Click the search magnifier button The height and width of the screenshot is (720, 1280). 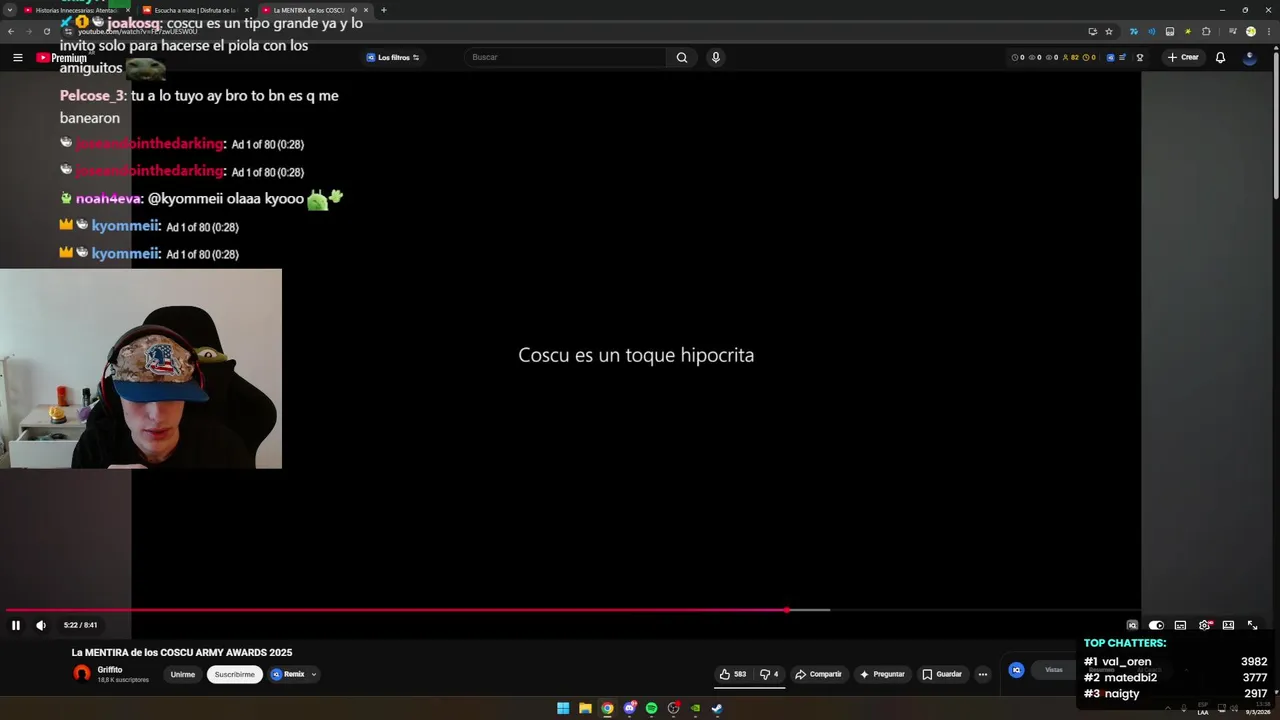tap(682, 57)
